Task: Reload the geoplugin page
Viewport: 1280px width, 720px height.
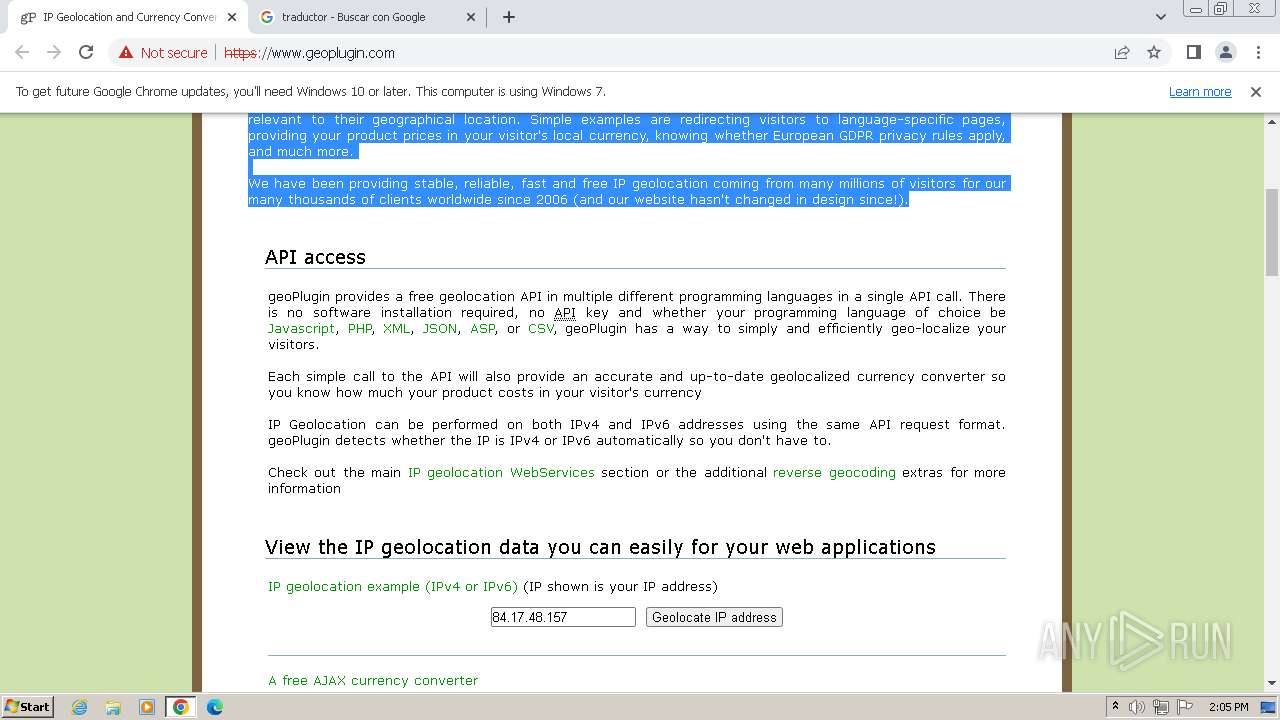Action: tap(86, 52)
